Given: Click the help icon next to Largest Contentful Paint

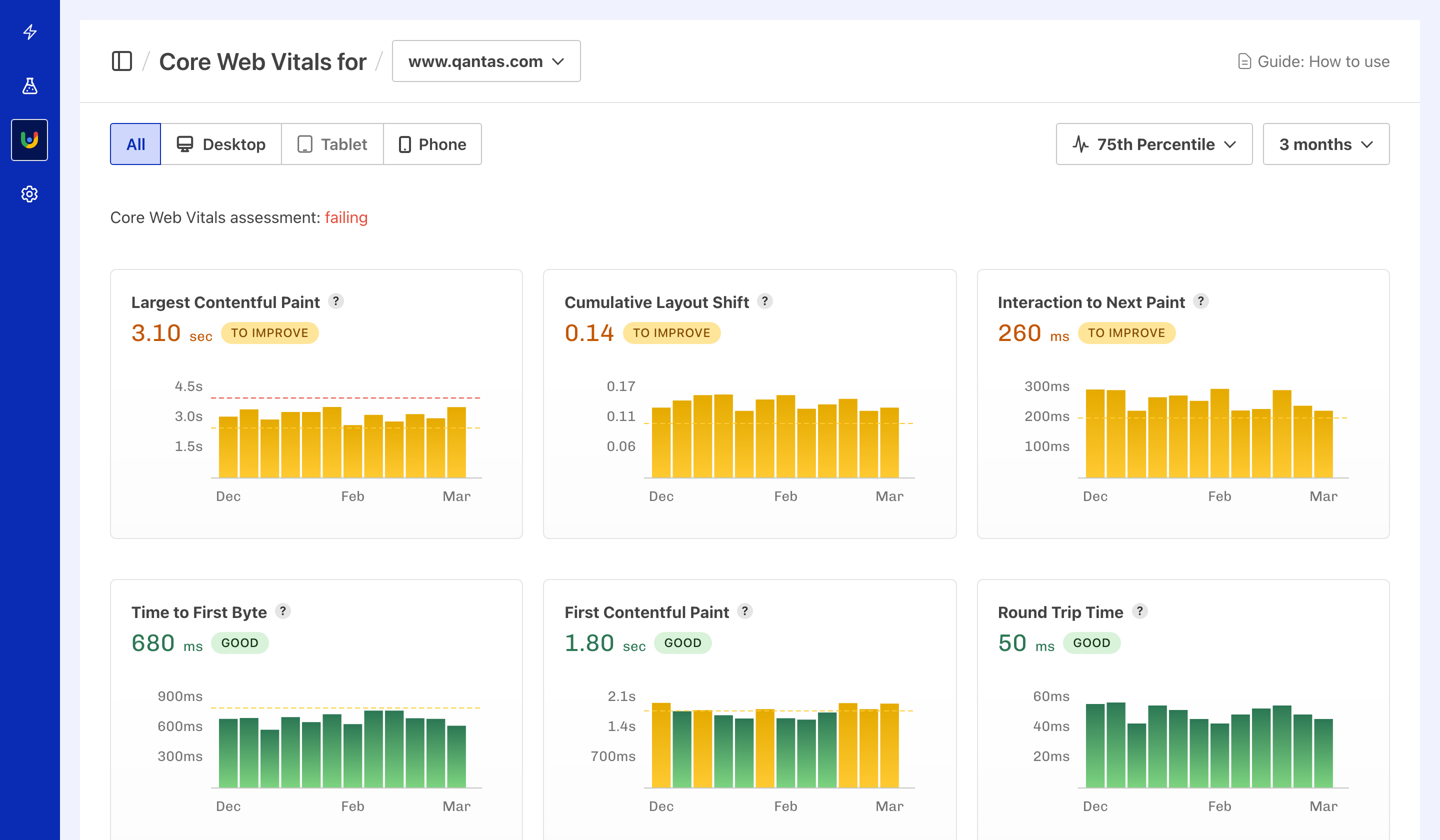Looking at the screenshot, I should tap(336, 301).
